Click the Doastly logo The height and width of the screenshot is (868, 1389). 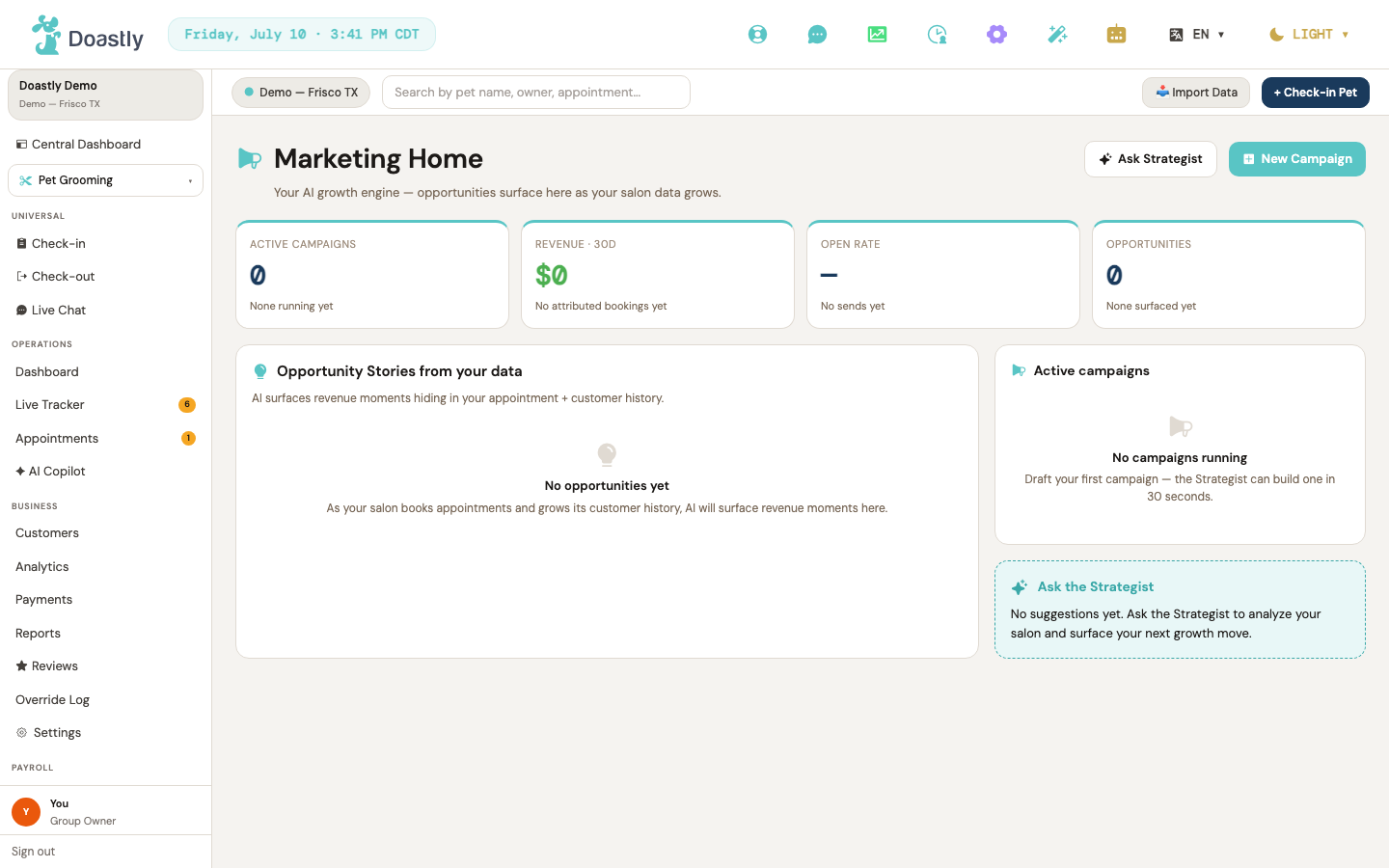pos(88,35)
